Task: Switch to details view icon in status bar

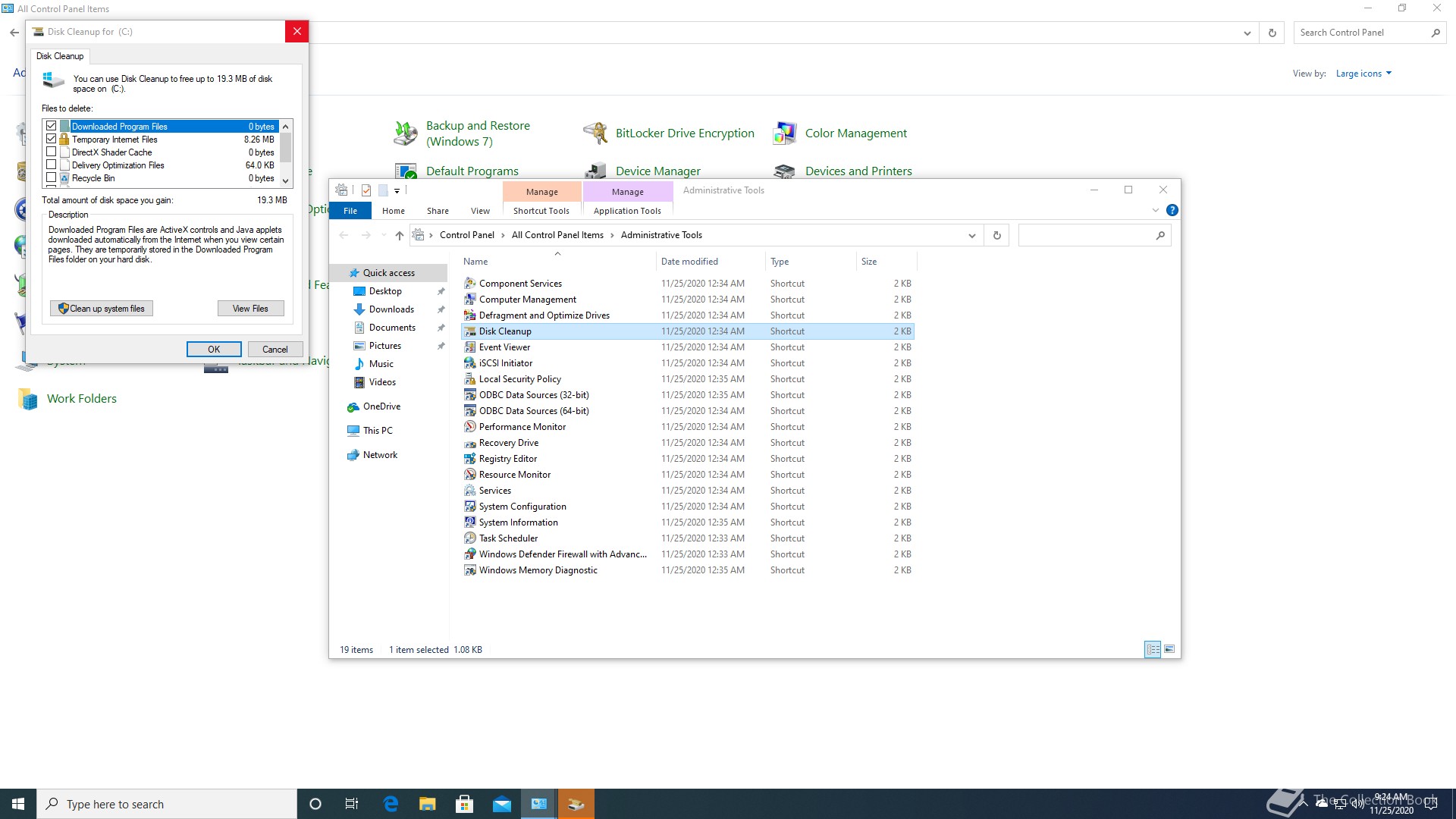Action: click(1153, 649)
